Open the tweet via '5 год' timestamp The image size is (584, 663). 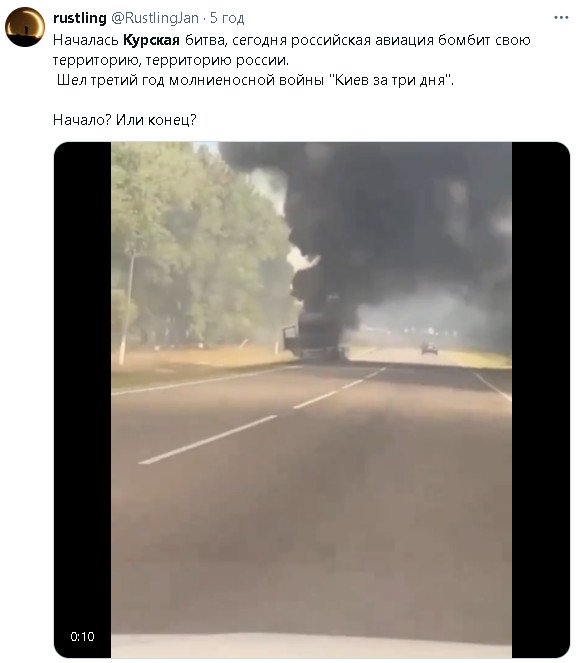pos(227,18)
